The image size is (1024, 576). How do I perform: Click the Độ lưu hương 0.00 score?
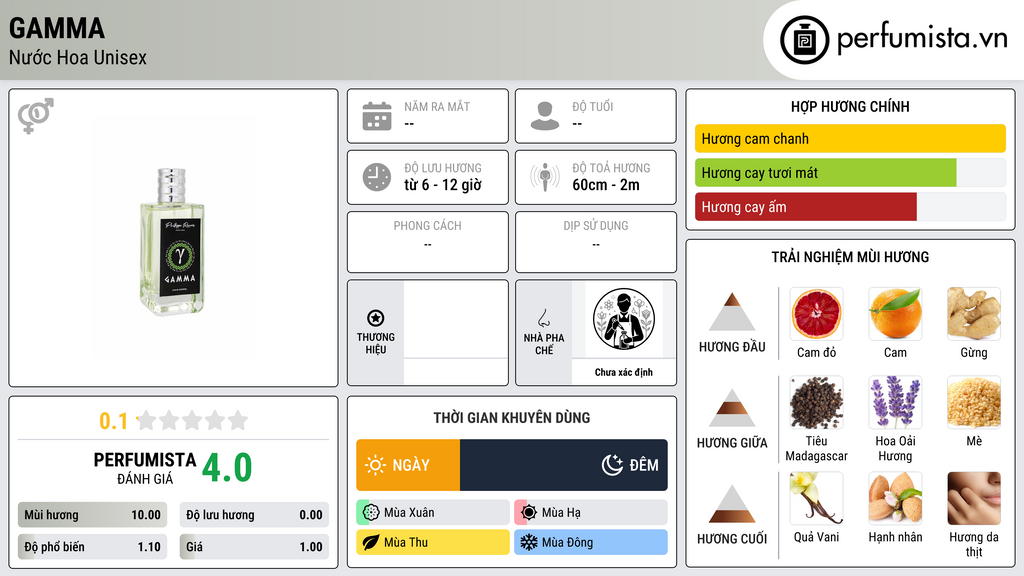point(254,515)
